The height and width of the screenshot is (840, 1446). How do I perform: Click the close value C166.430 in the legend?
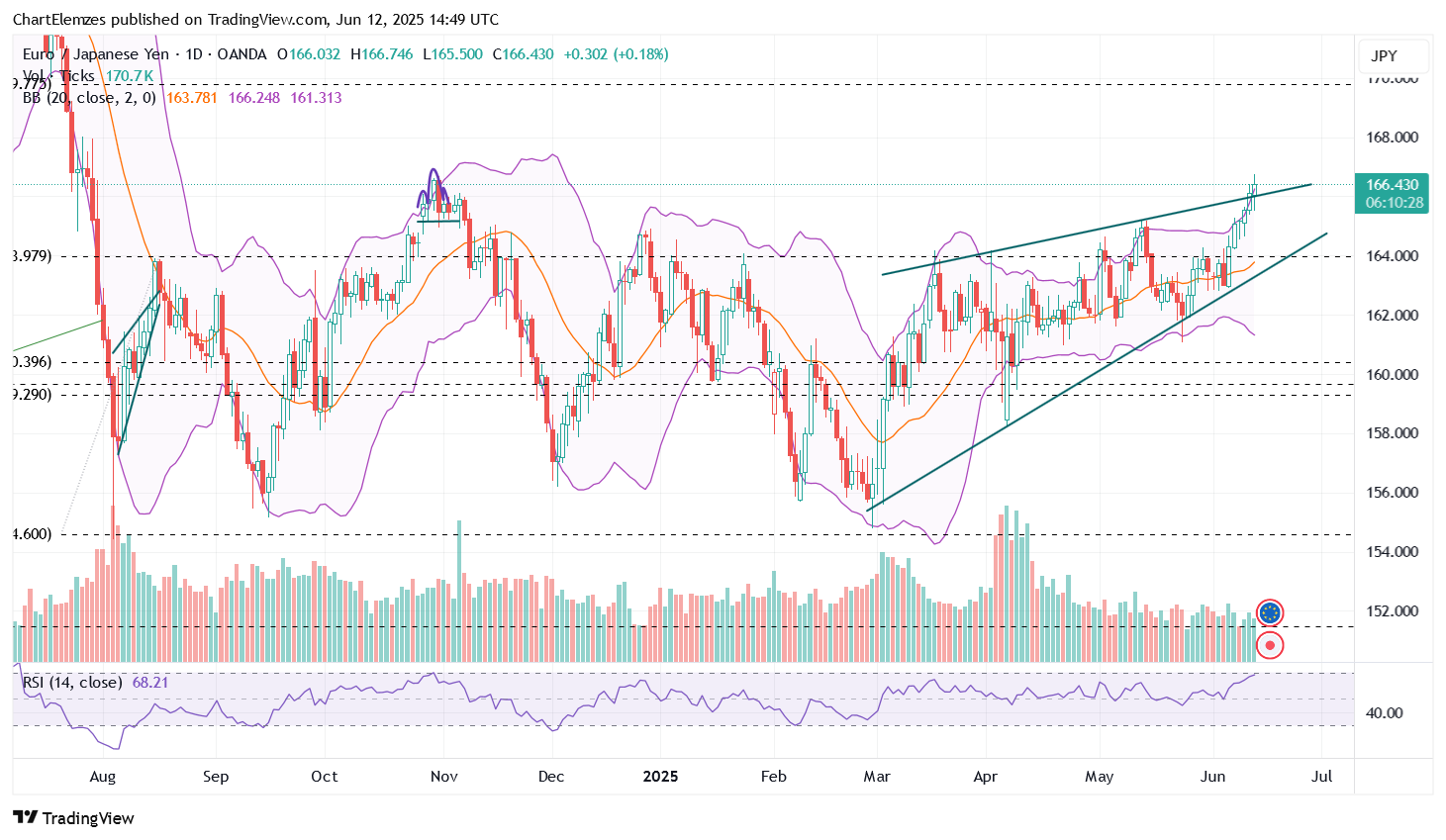pyautogui.click(x=524, y=54)
